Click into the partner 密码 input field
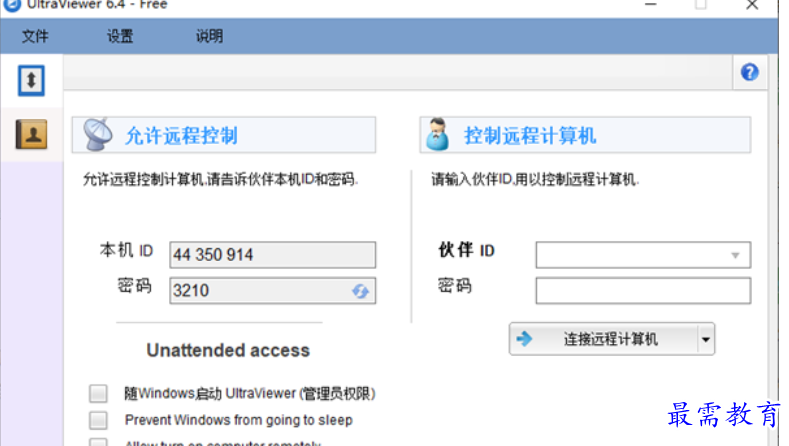Screen dimensions: 789x446 (643, 290)
